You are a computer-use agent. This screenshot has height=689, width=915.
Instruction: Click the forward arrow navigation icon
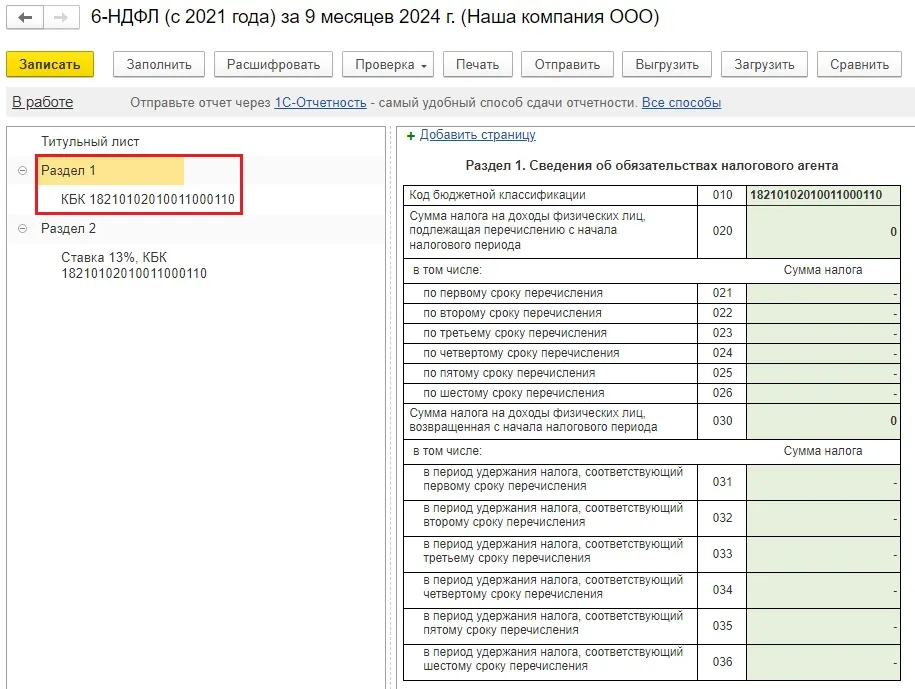coord(61,19)
